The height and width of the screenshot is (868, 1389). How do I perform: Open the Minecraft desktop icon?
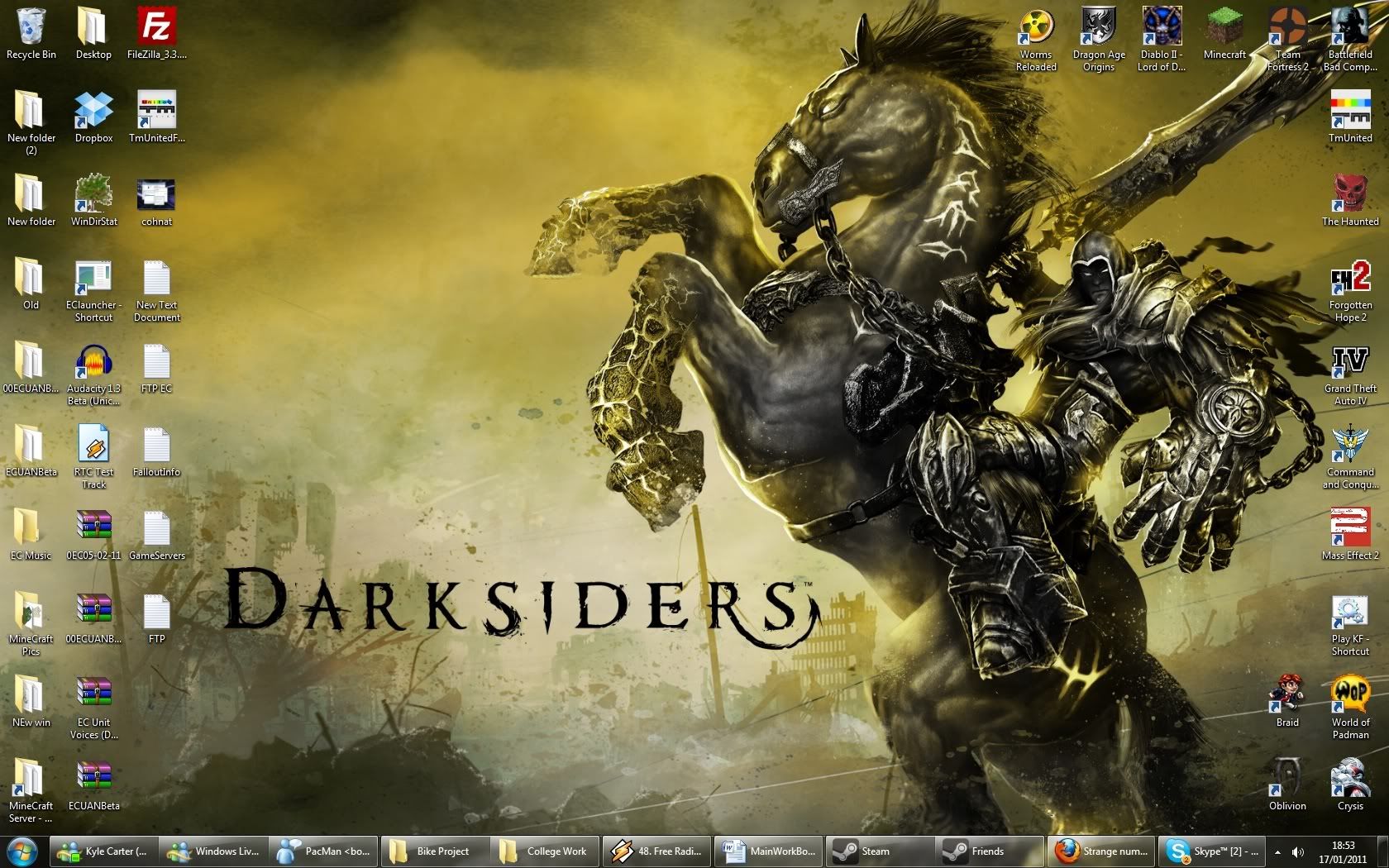[1224, 33]
